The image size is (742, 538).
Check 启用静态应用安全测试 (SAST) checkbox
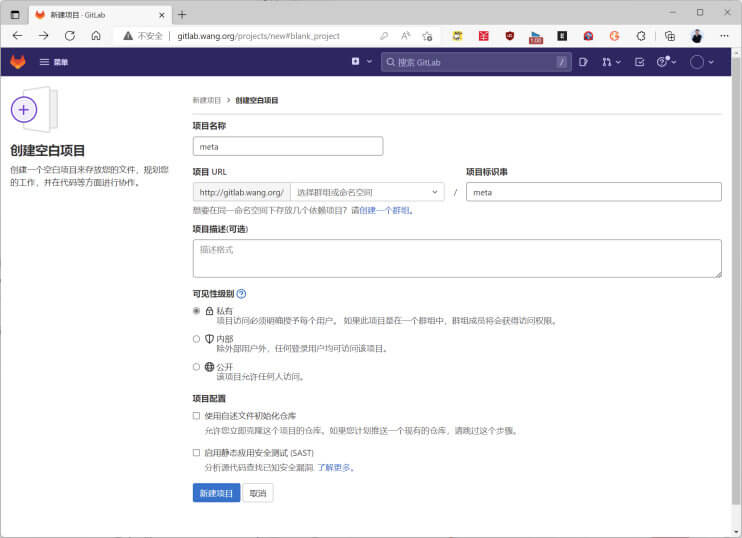[x=196, y=452]
